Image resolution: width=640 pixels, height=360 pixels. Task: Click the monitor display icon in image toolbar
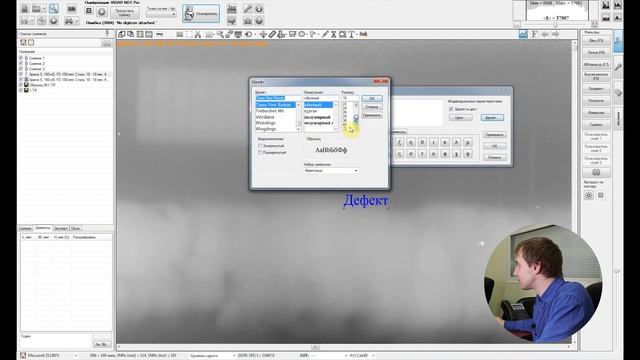tap(238, 35)
